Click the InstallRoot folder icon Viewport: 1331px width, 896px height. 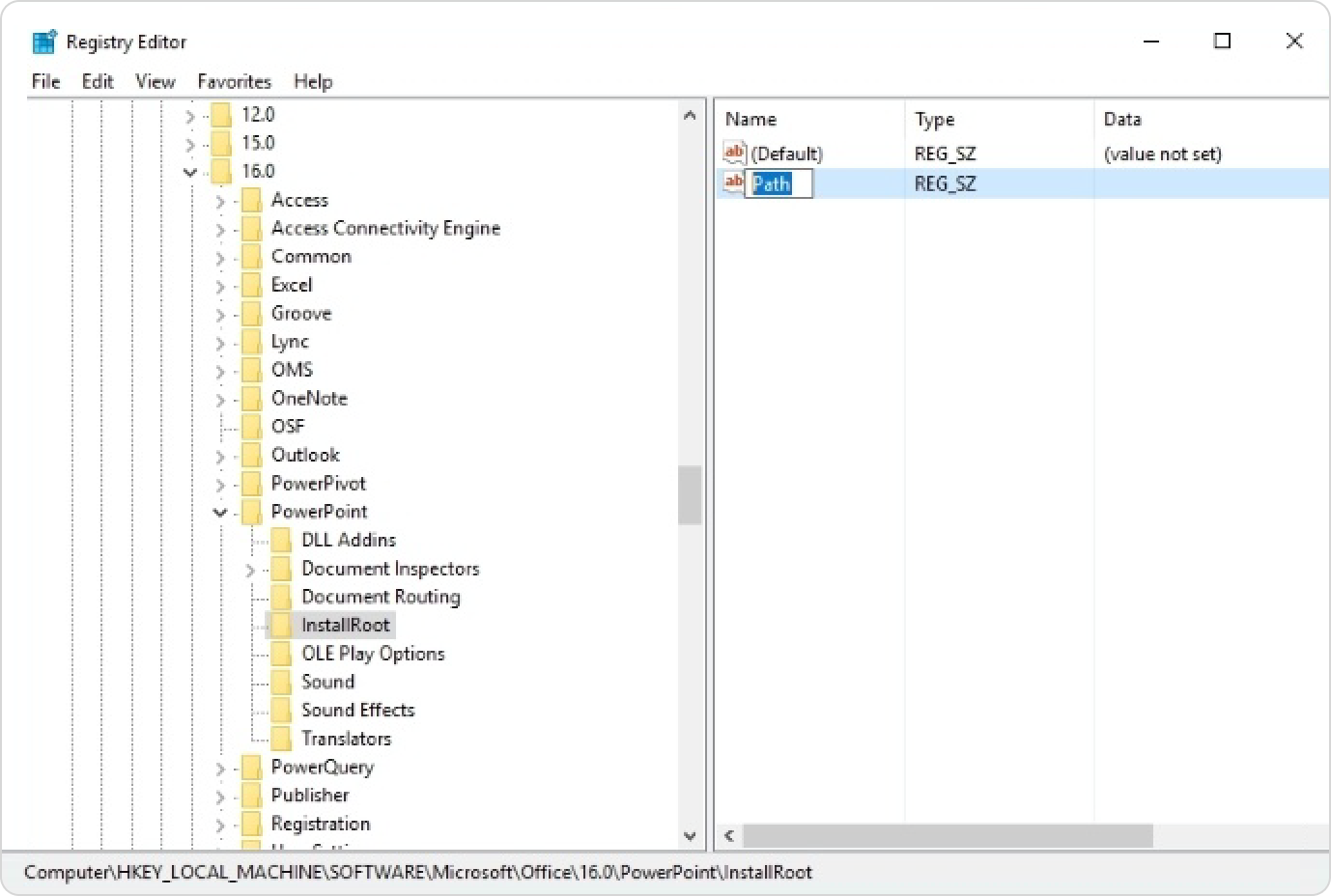281,625
